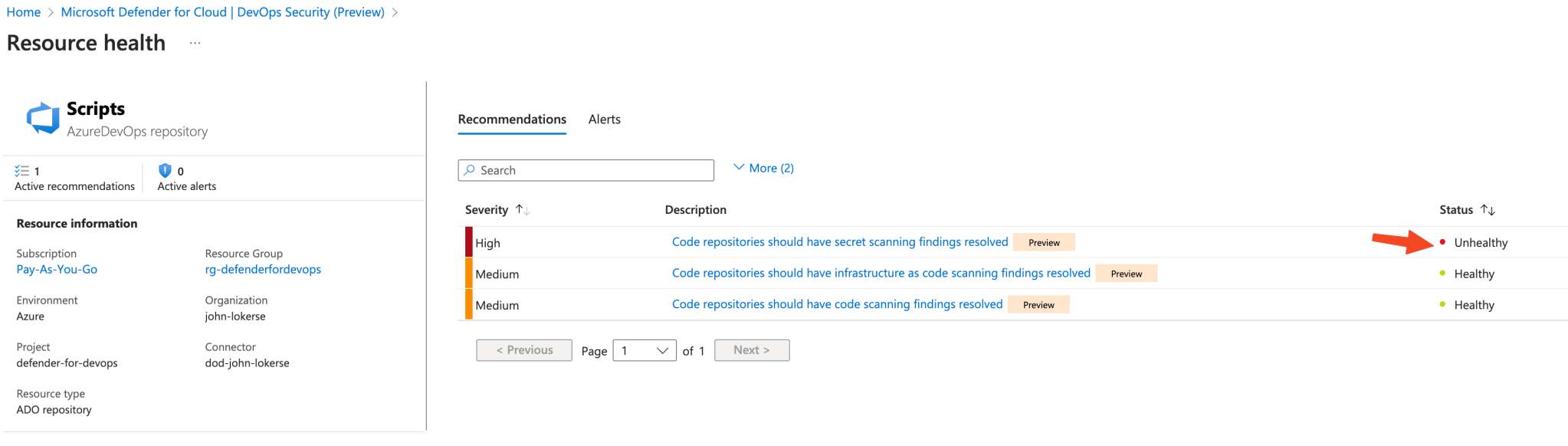
Task: Open Microsoft Defender for Cloud DevOps Security breadcrumb
Action: point(222,12)
